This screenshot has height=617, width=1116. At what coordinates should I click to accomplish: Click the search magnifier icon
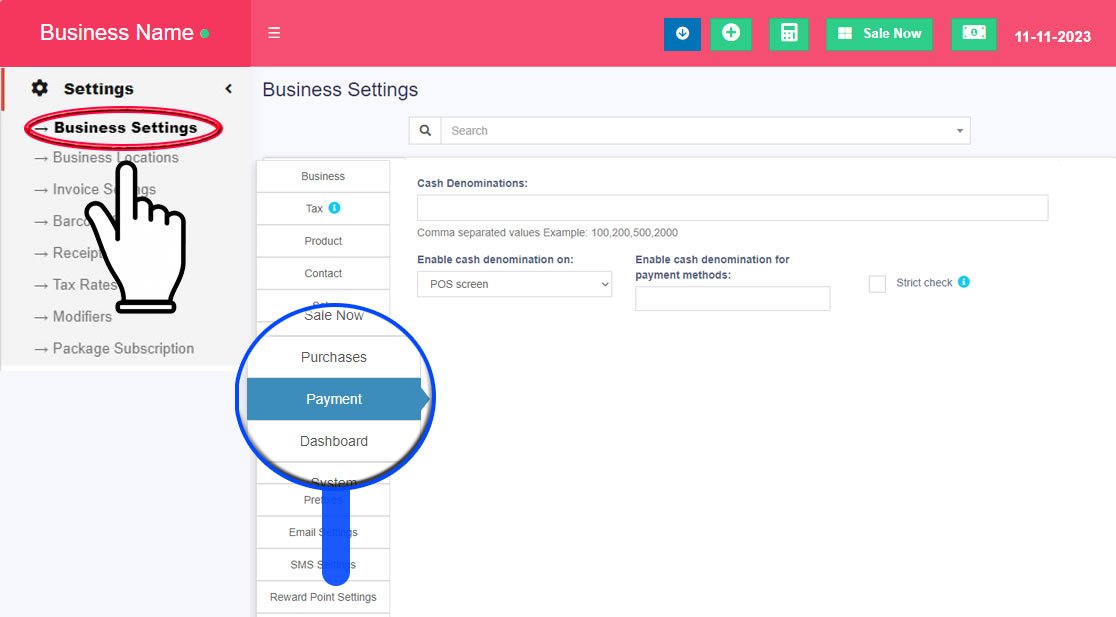pos(425,131)
